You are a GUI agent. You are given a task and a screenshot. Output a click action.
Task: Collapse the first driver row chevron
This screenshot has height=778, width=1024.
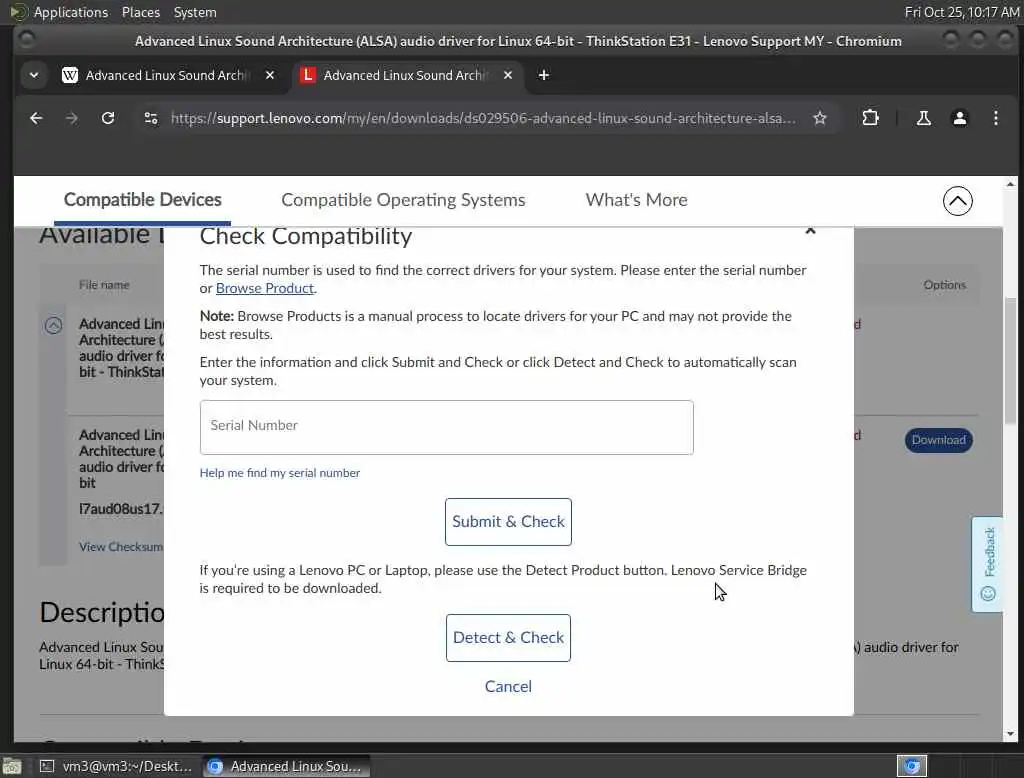pyautogui.click(x=54, y=325)
